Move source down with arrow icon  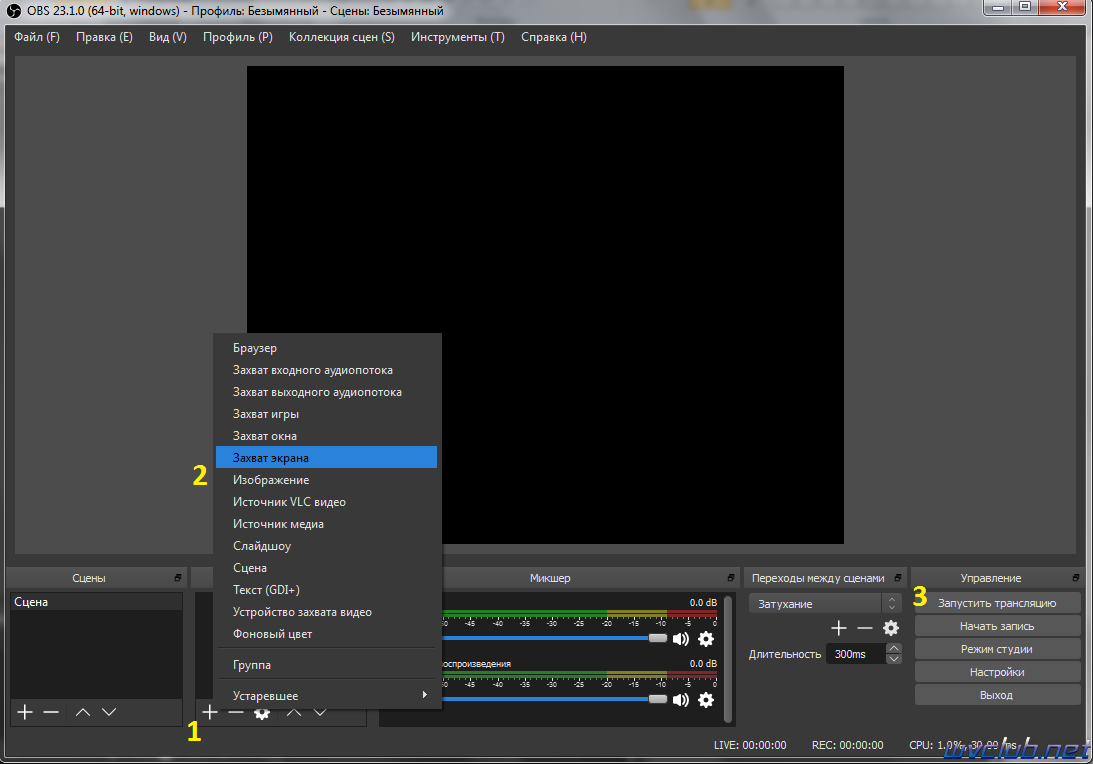tap(320, 712)
